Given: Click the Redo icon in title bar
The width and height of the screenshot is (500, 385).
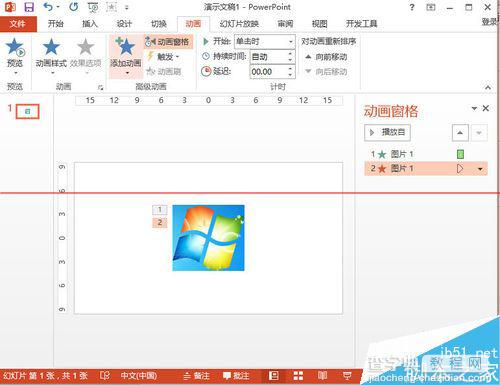Looking at the screenshot, I should point(73,7).
